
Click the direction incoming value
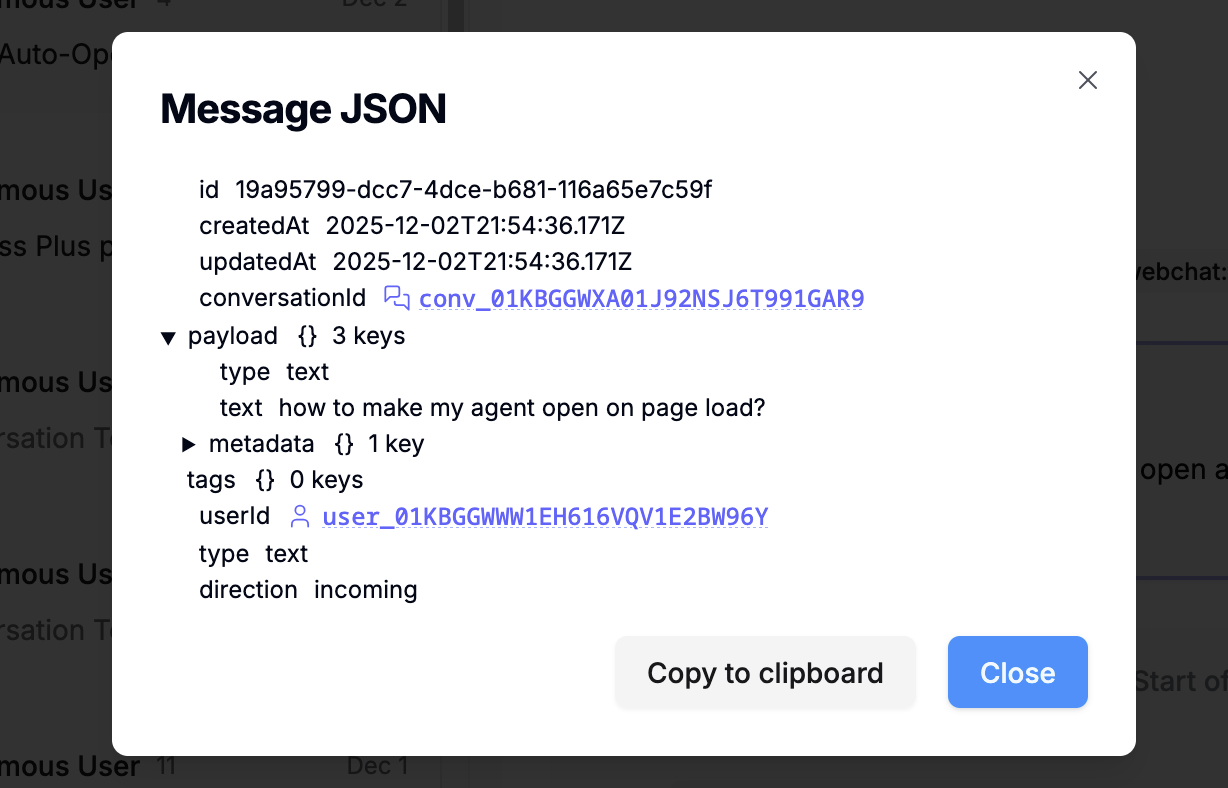[x=366, y=590]
